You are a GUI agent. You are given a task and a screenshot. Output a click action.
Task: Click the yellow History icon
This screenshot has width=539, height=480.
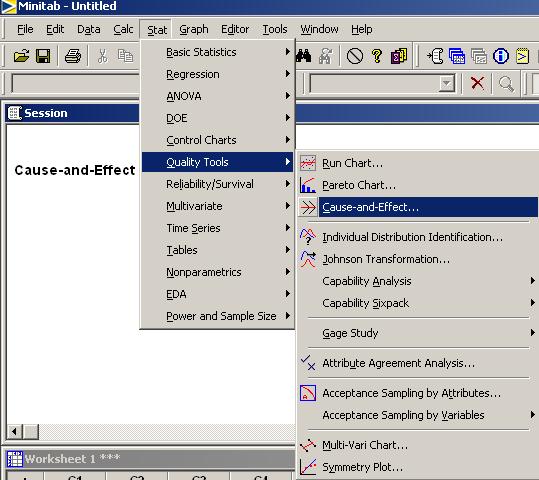pyautogui.click(x=522, y=56)
